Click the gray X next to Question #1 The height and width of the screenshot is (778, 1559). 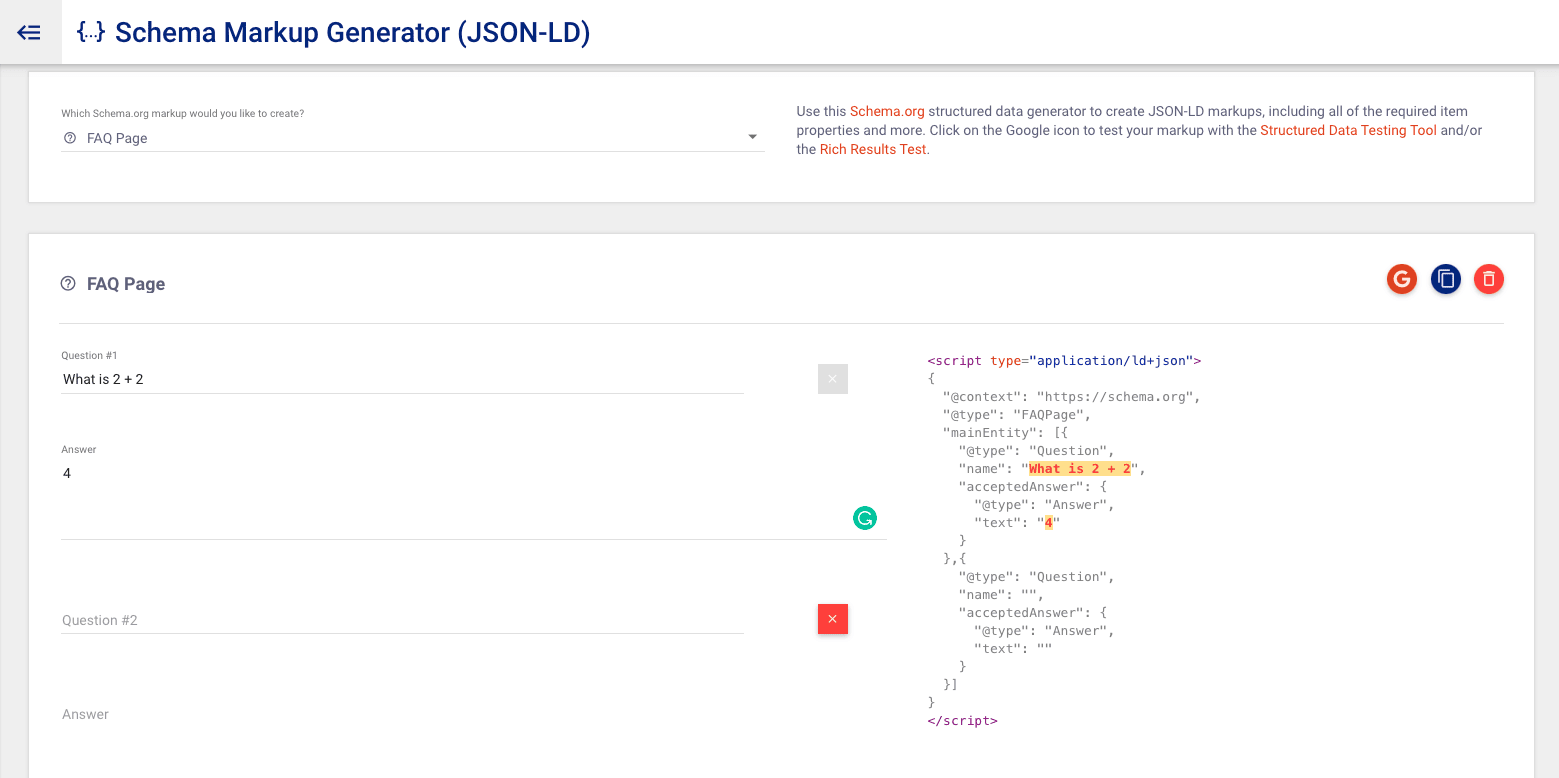point(832,379)
